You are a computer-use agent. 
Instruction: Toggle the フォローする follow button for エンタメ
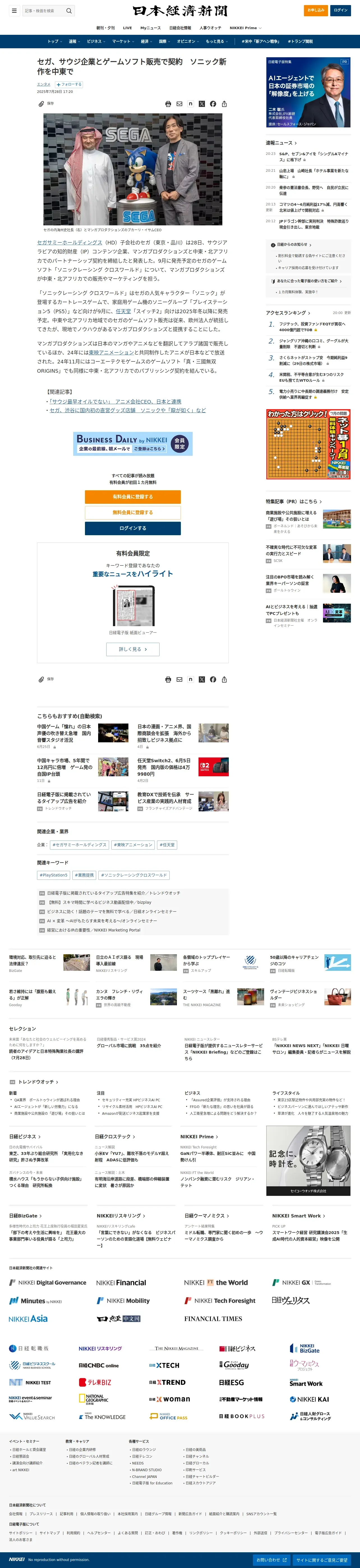tap(69, 84)
